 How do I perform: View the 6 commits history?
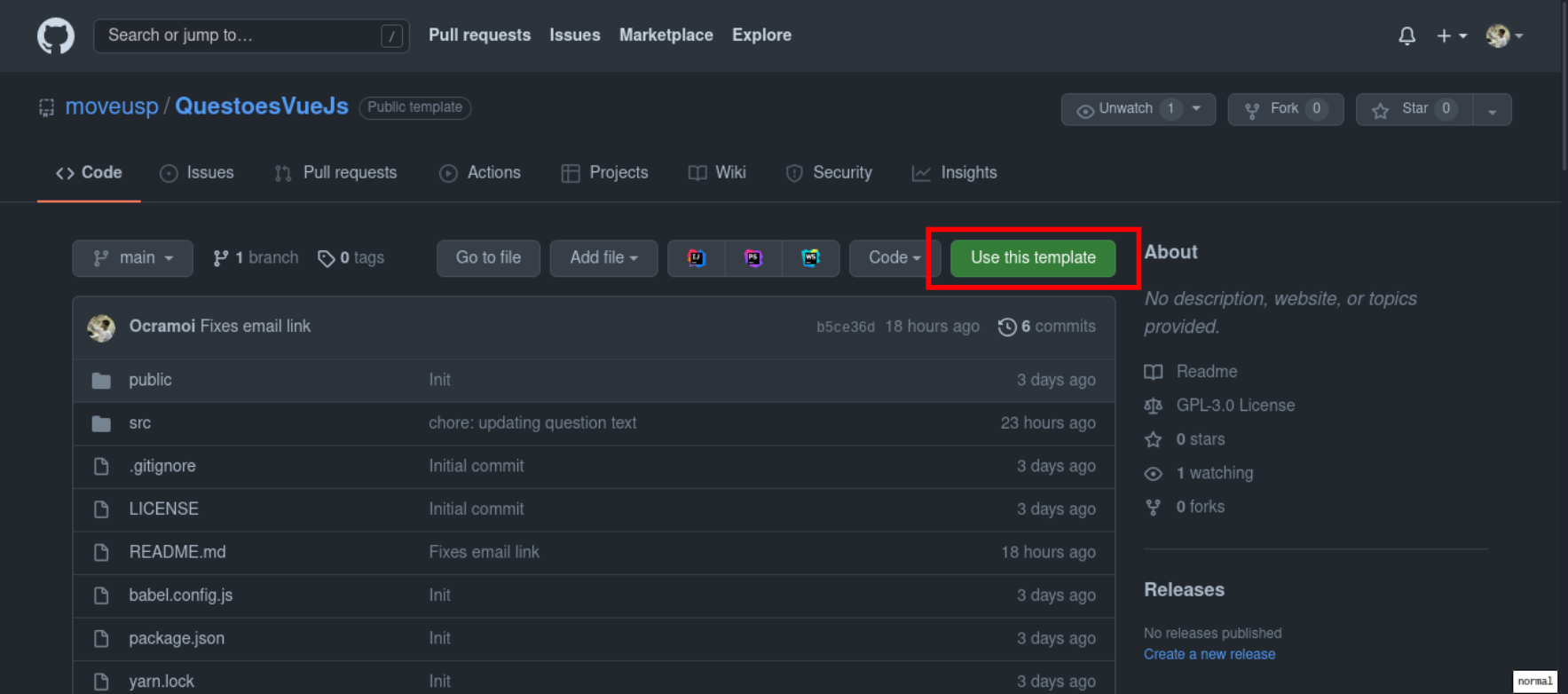click(x=1047, y=327)
